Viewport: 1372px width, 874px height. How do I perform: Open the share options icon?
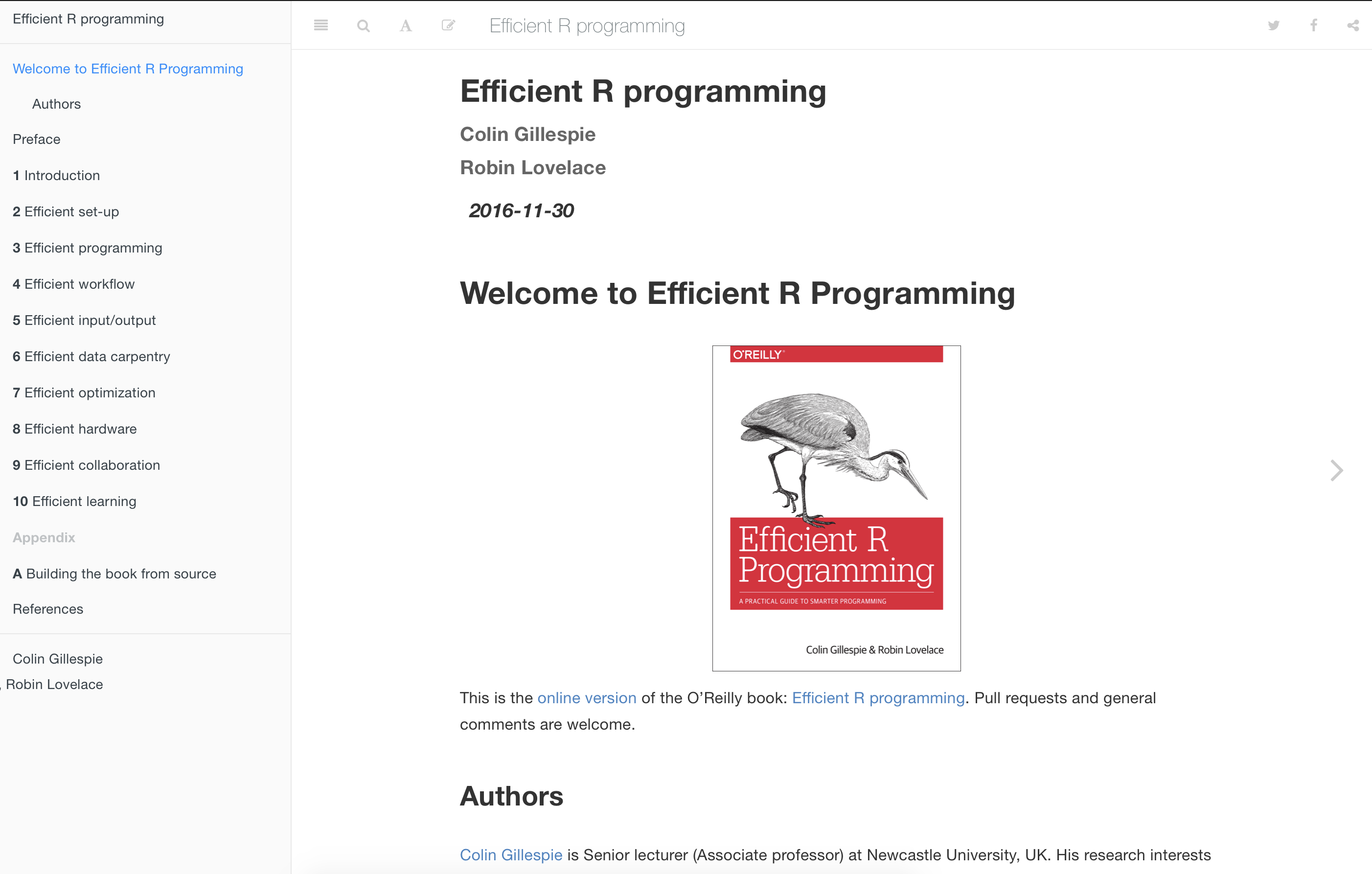(x=1353, y=25)
